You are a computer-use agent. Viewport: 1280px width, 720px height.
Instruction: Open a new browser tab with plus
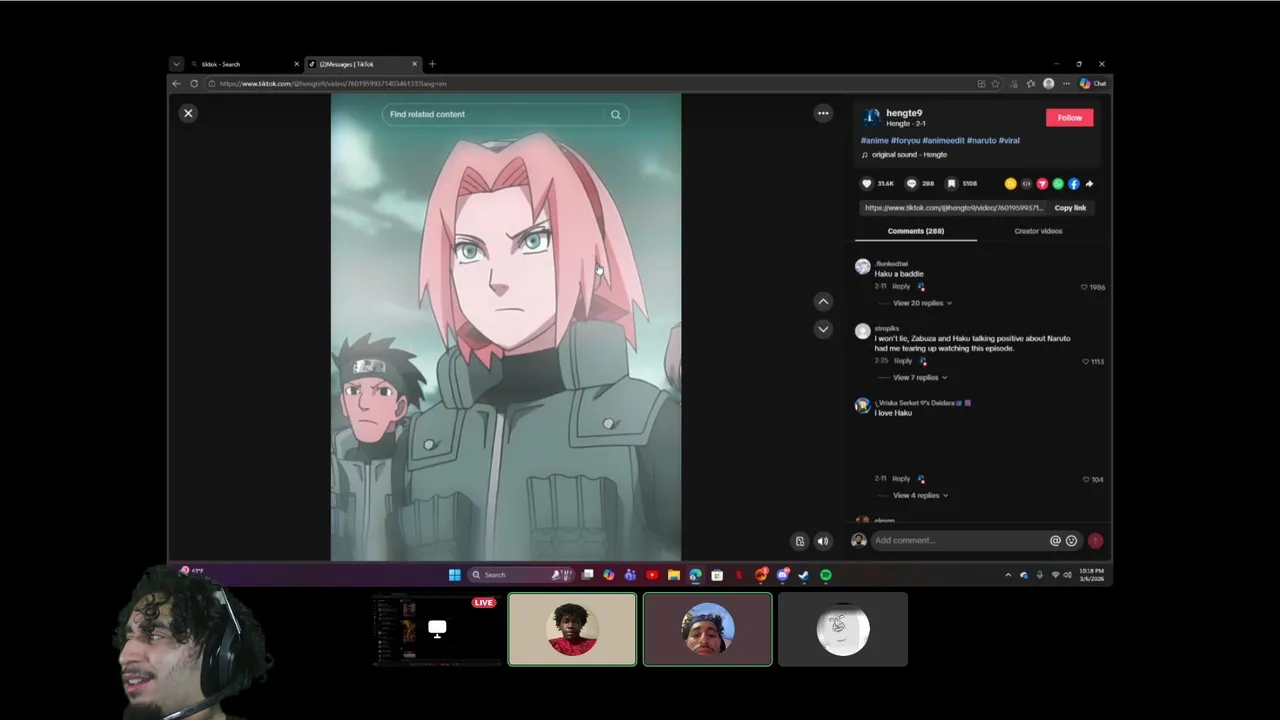pos(432,64)
